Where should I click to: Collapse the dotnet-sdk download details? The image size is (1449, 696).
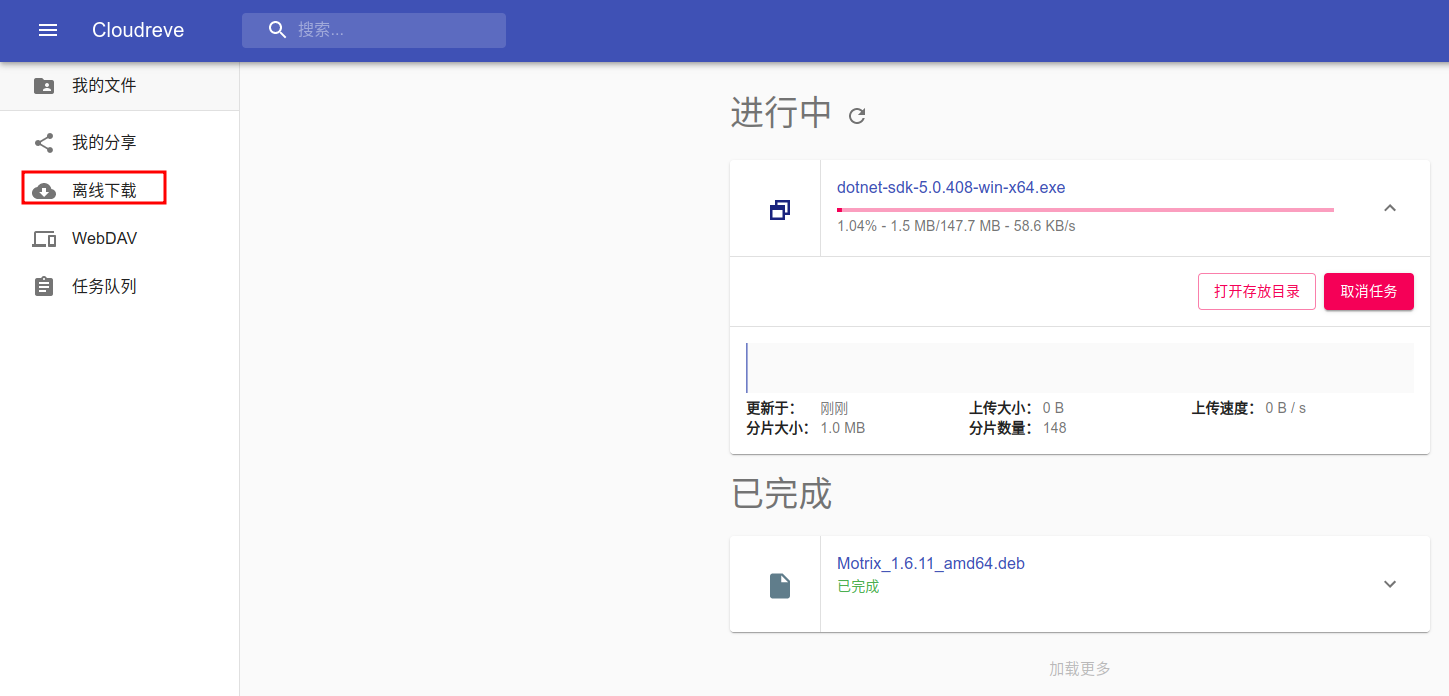pyautogui.click(x=1389, y=208)
